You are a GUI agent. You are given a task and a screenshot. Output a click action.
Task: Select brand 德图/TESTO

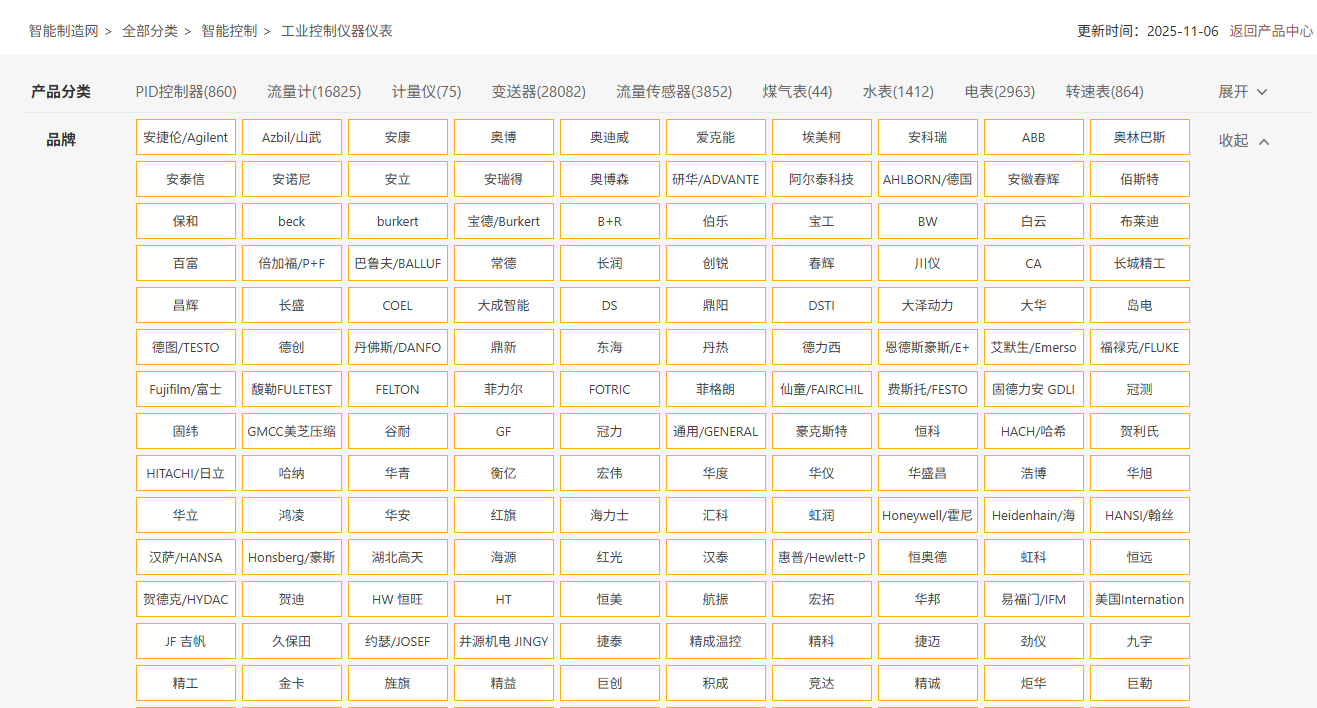186,348
